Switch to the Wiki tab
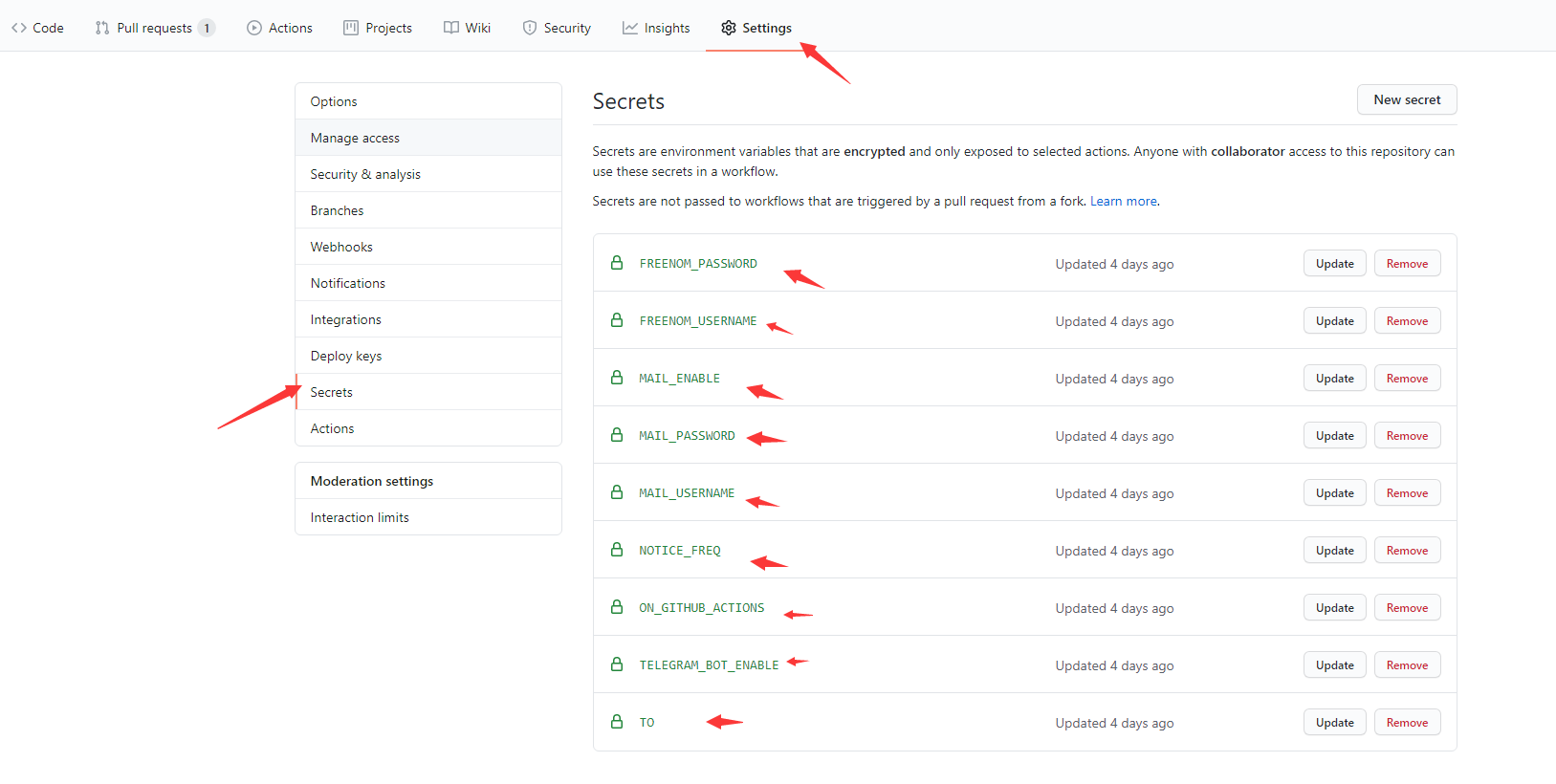The height and width of the screenshot is (784, 1556). pos(468,28)
